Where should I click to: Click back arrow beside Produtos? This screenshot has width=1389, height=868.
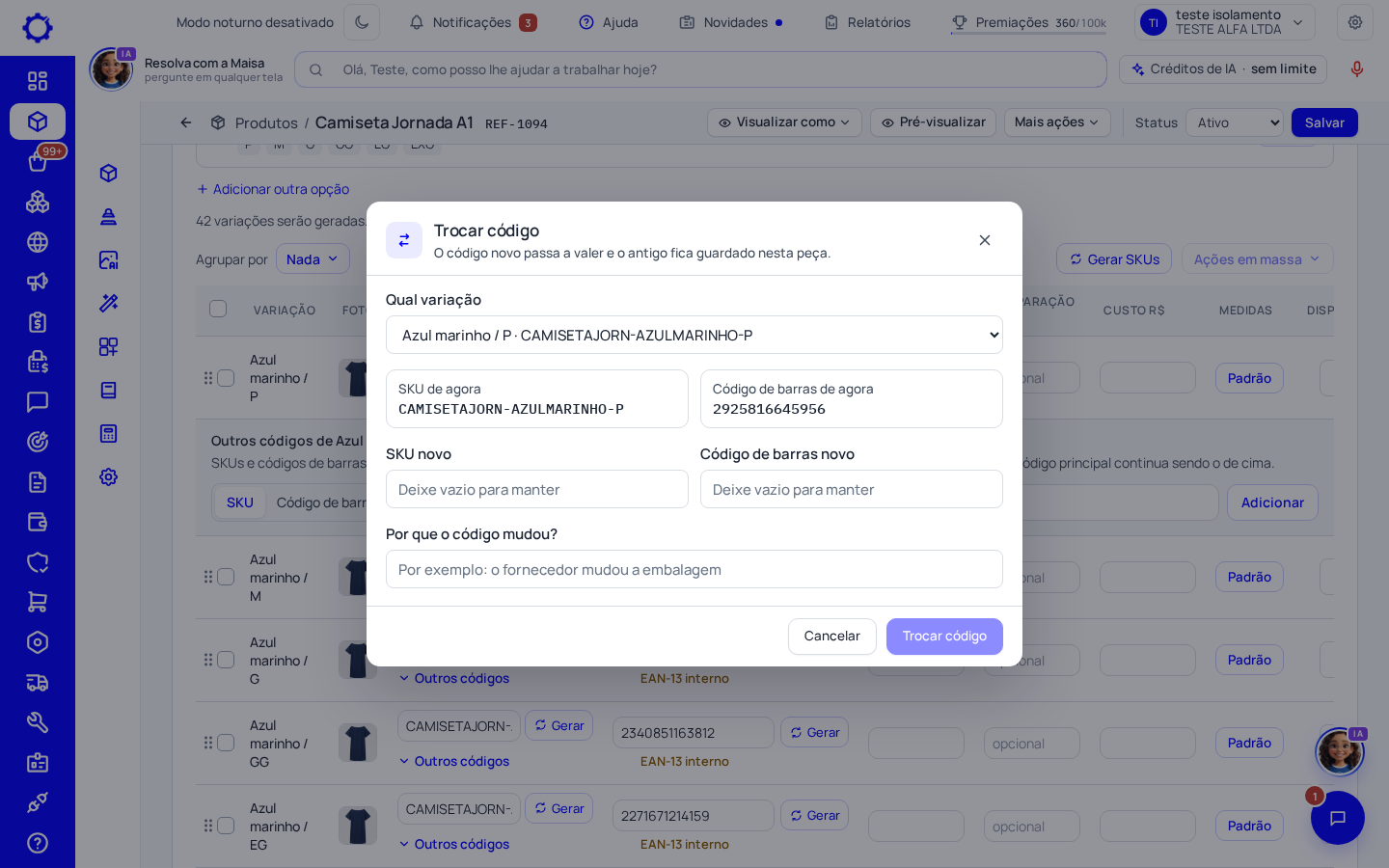pyautogui.click(x=186, y=122)
